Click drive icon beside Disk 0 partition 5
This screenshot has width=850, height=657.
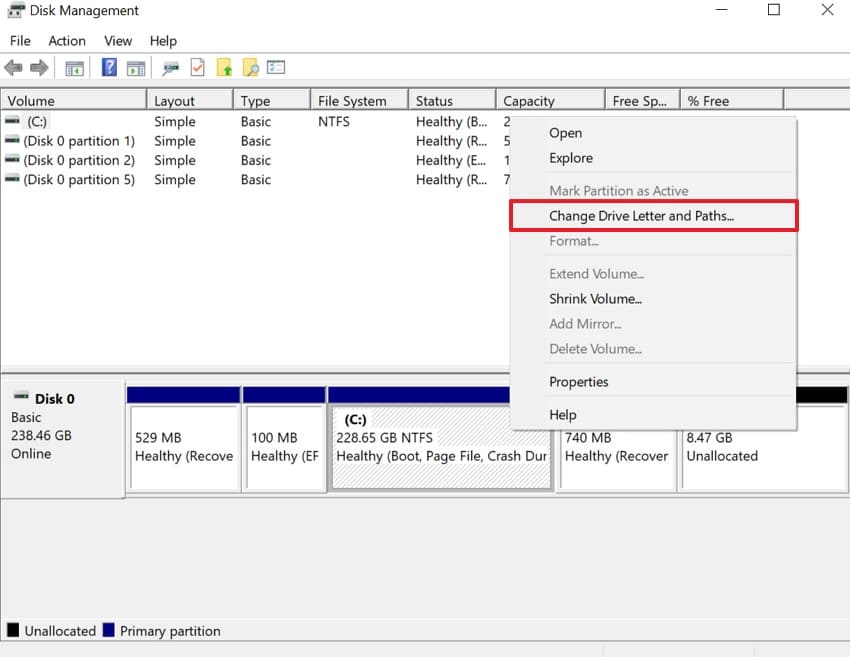tap(12, 178)
